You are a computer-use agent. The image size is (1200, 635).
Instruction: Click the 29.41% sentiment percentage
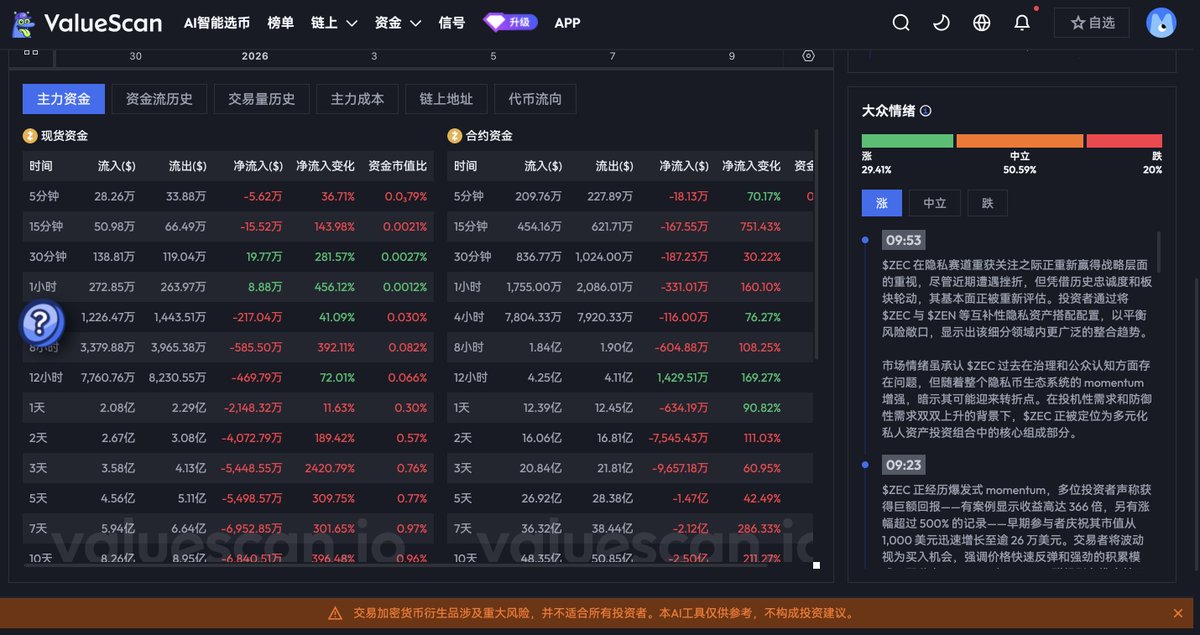[876, 169]
